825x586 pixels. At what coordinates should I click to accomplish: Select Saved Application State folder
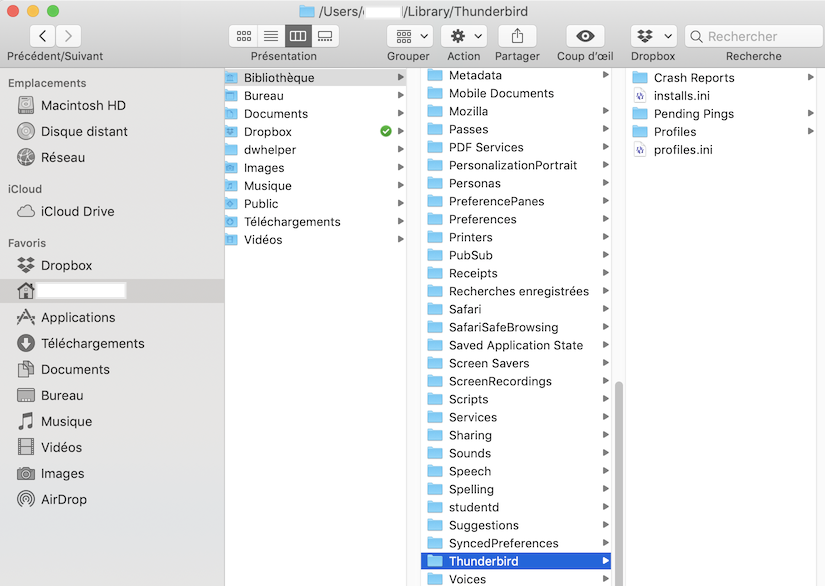tap(516, 345)
